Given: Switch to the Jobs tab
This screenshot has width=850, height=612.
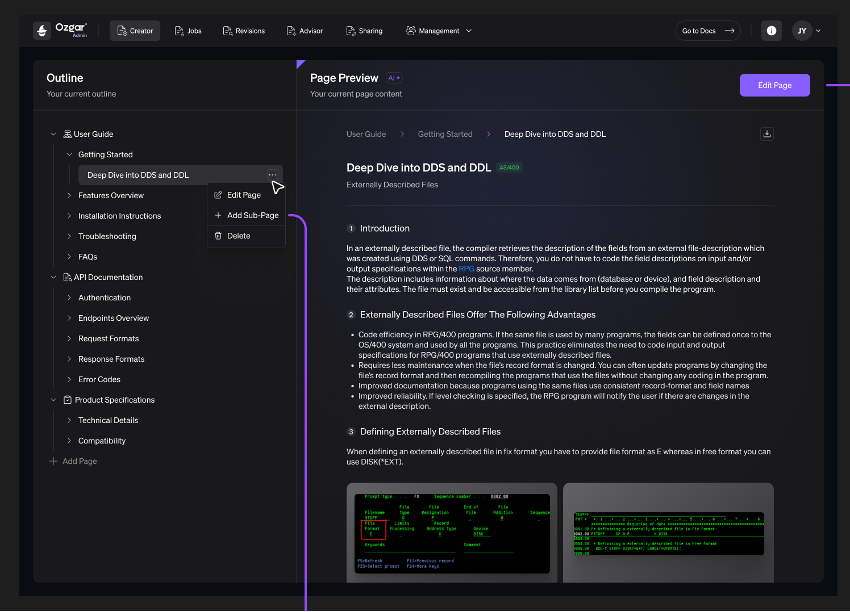Looking at the screenshot, I should tap(188, 31).
